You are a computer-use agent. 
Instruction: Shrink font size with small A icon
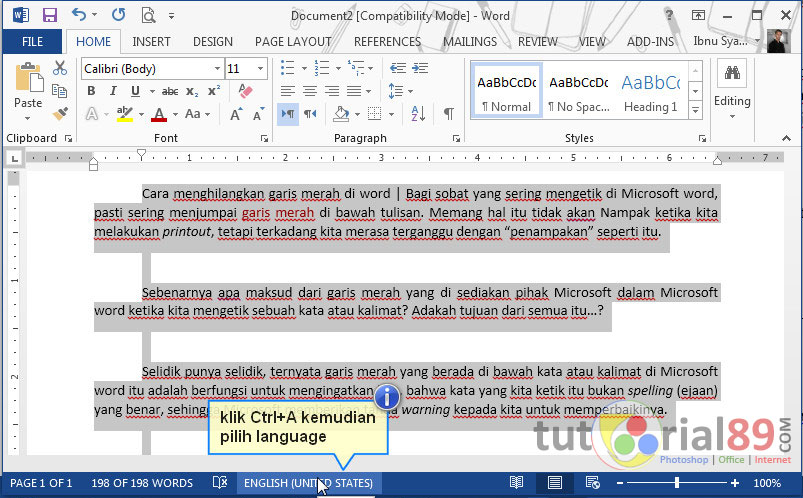pos(259,114)
